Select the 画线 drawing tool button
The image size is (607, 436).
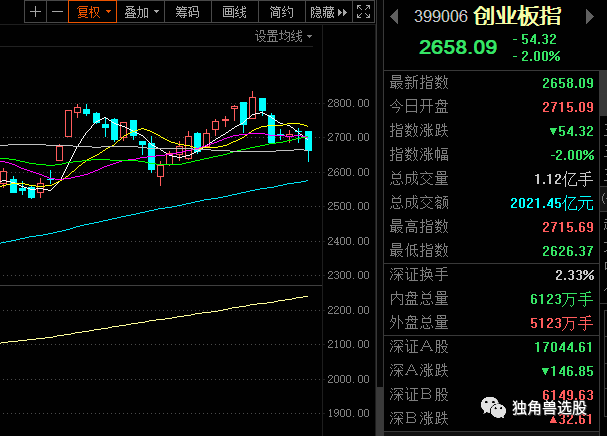[x=235, y=12]
